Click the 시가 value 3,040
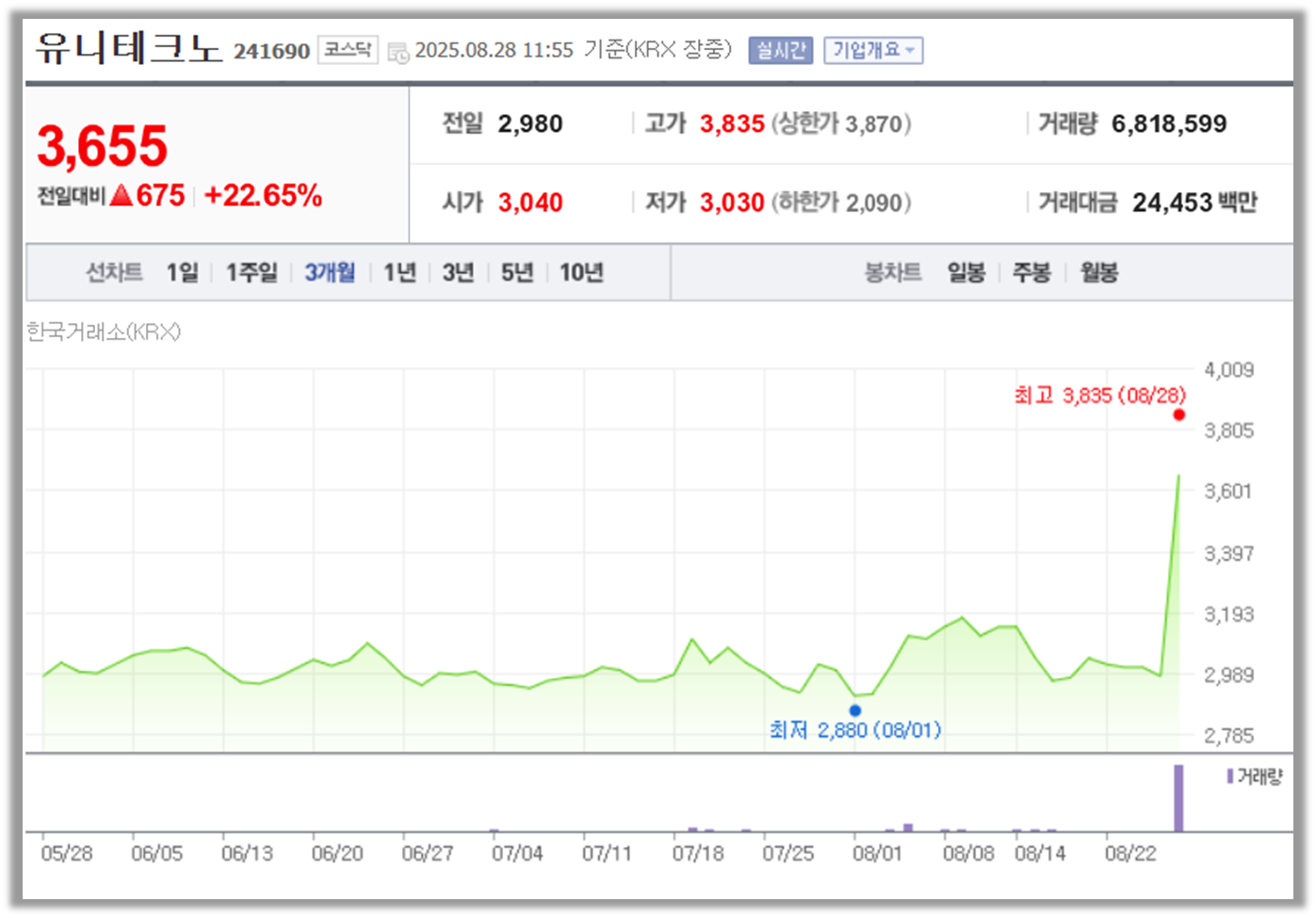Viewport: 1316px width, 918px height. pyautogui.click(x=530, y=202)
